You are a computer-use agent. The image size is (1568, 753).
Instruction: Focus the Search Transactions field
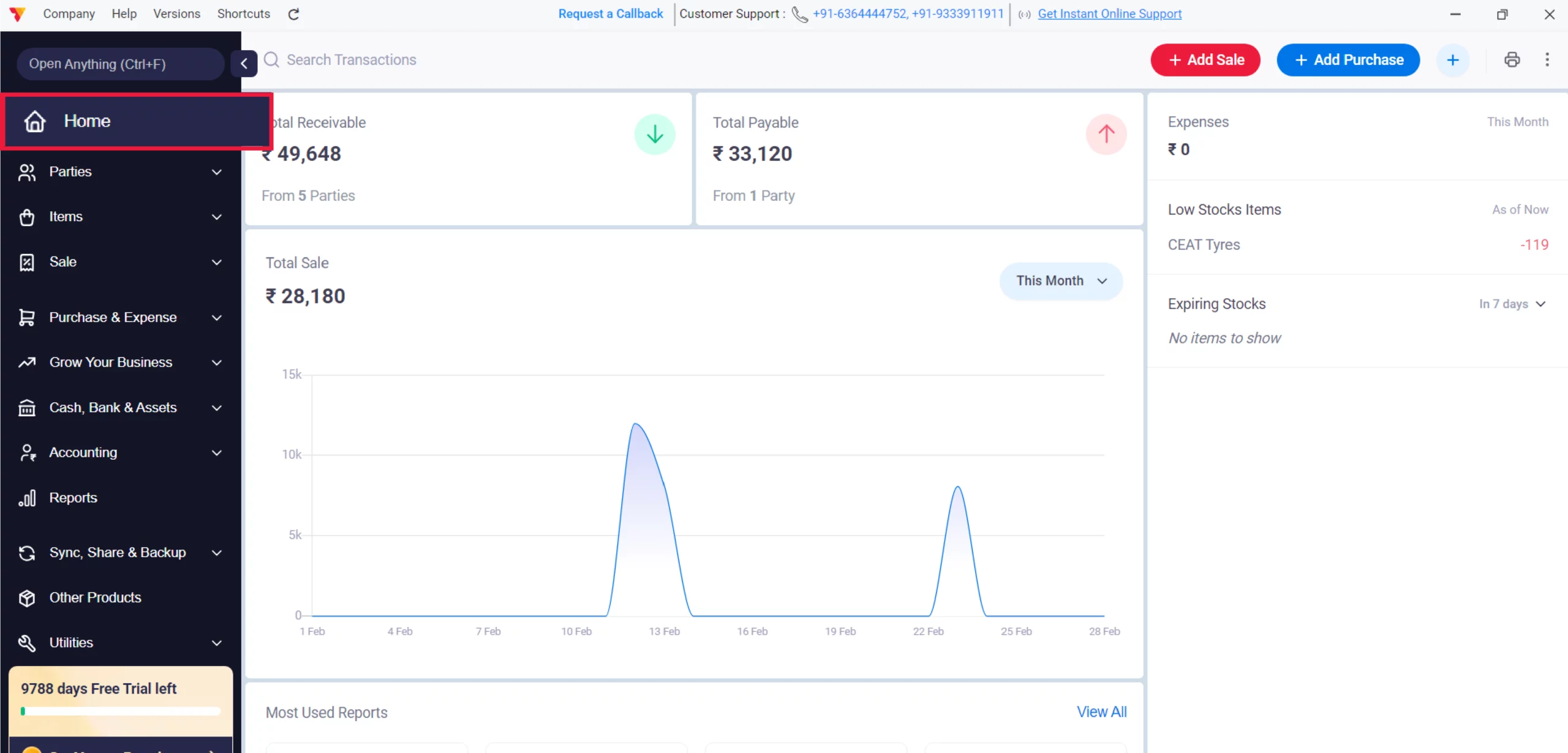coord(352,60)
